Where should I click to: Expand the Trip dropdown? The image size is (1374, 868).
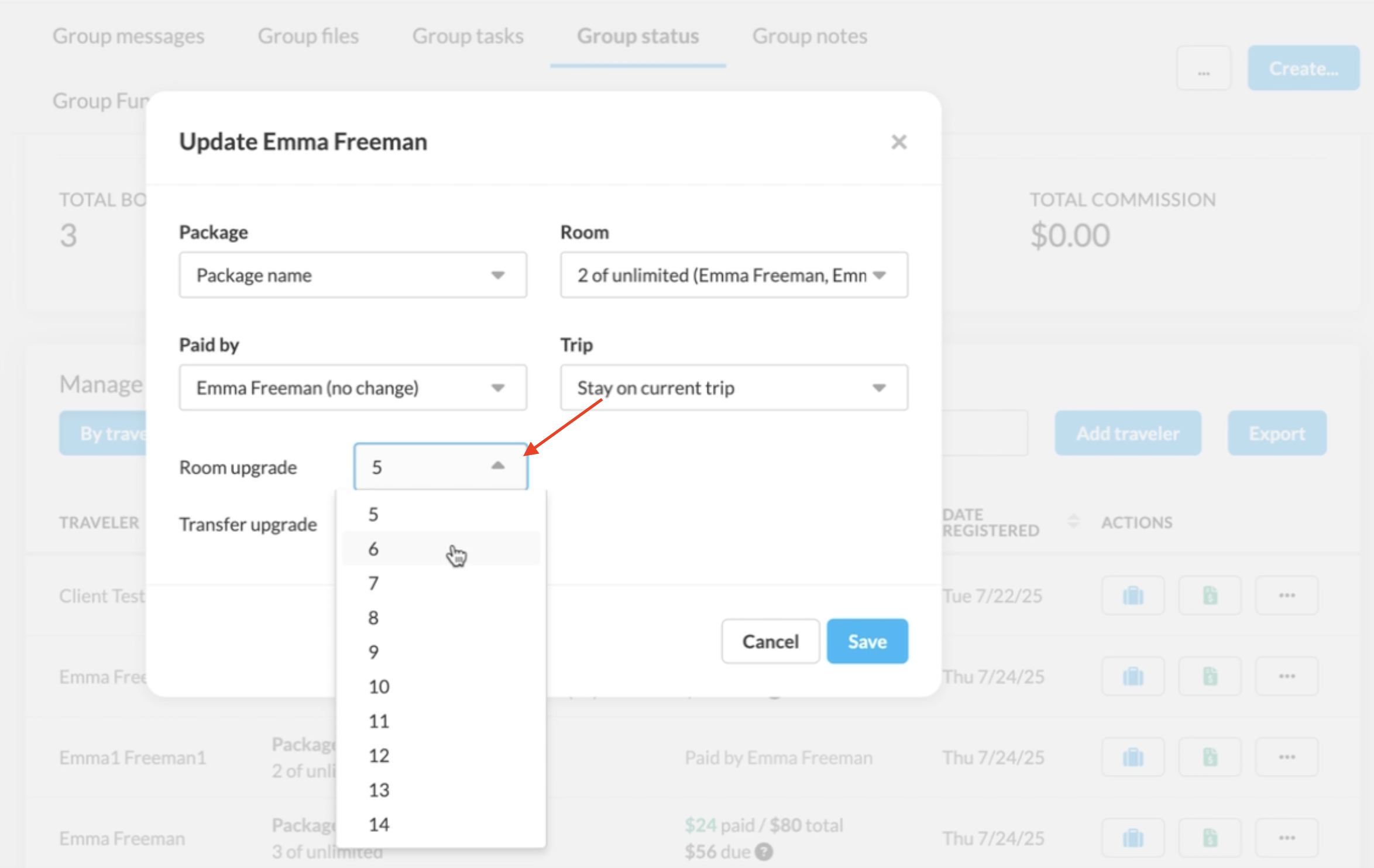pyautogui.click(x=734, y=388)
